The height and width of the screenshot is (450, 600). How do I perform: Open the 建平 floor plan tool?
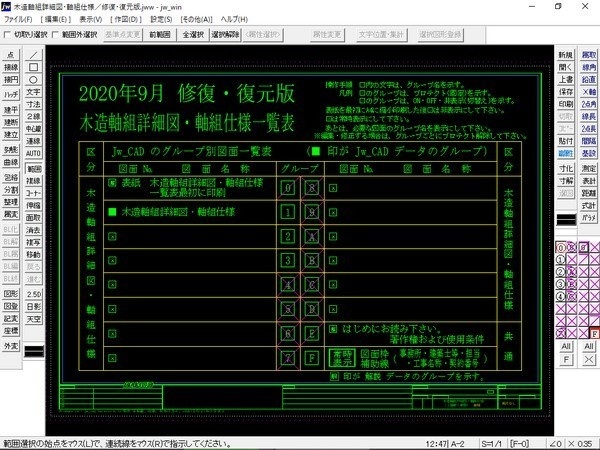(x=11, y=110)
